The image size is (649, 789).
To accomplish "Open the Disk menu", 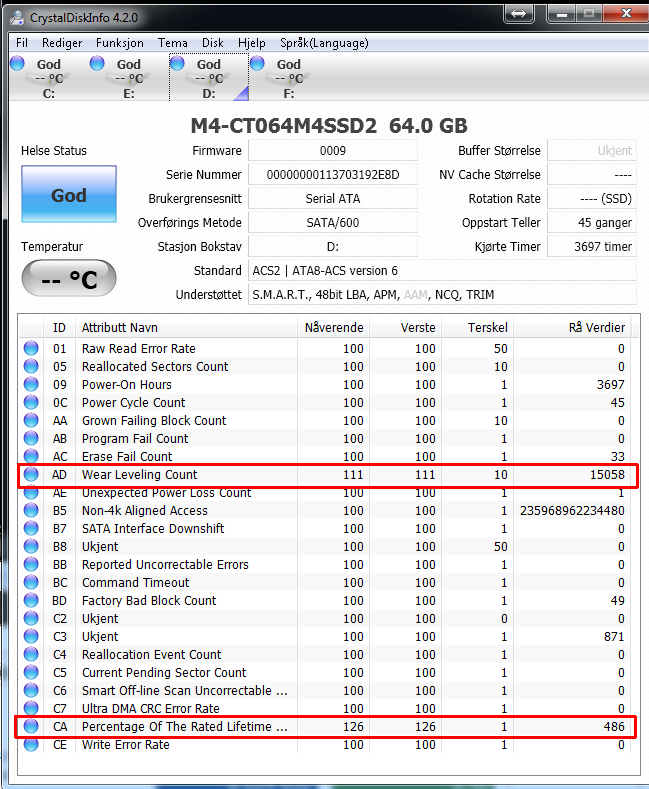I will (213, 43).
